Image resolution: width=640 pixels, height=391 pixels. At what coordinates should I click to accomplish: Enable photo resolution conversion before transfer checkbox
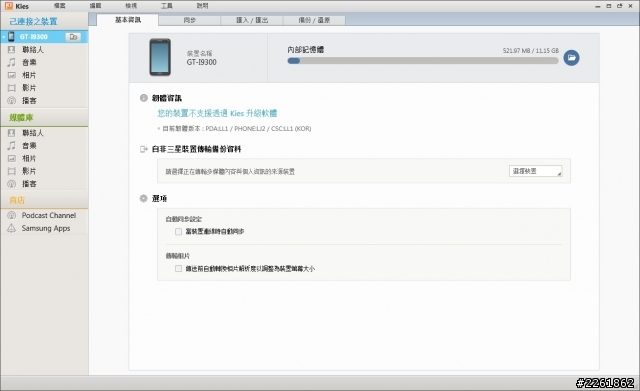click(178, 269)
